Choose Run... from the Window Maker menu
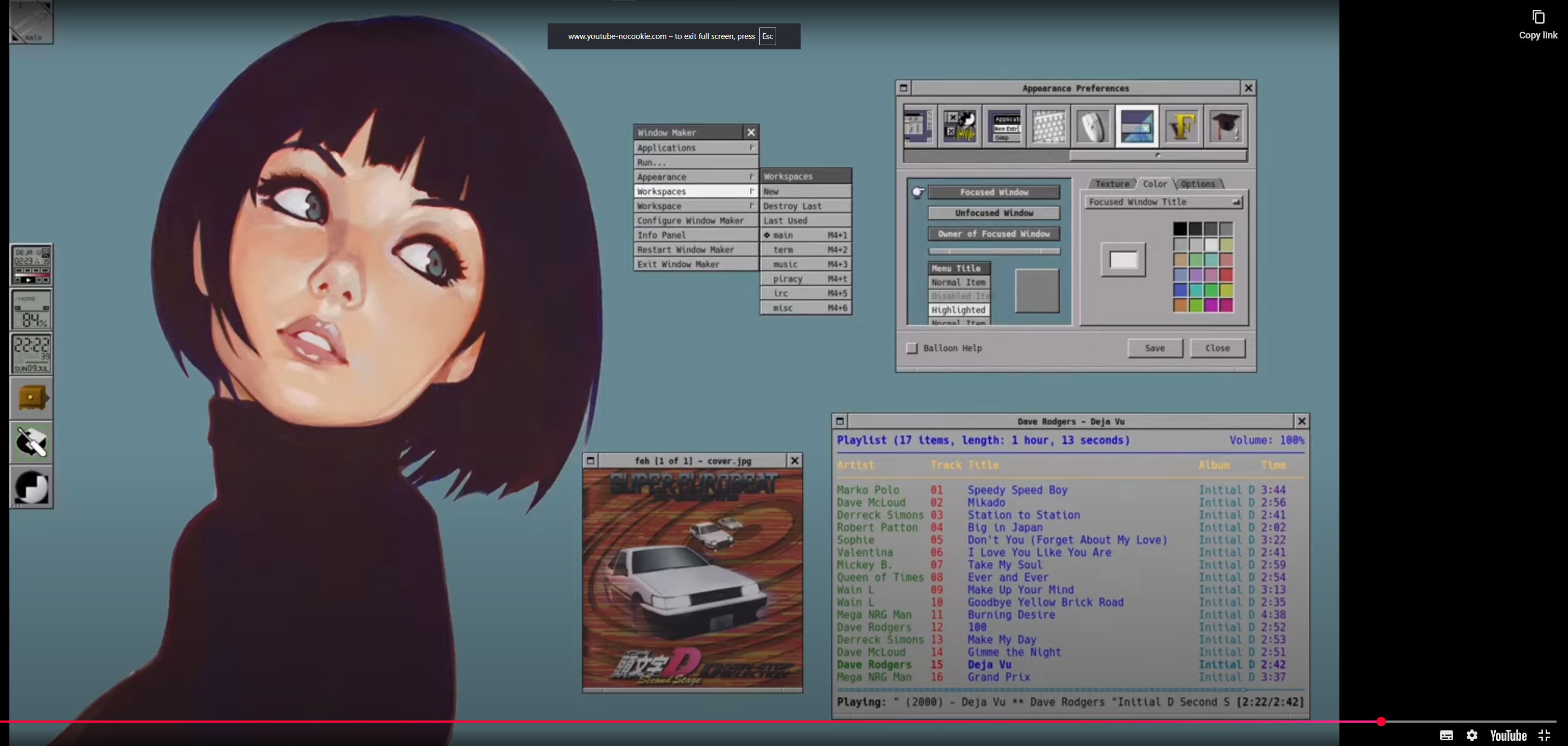This screenshot has height=746, width=1568. 696,163
